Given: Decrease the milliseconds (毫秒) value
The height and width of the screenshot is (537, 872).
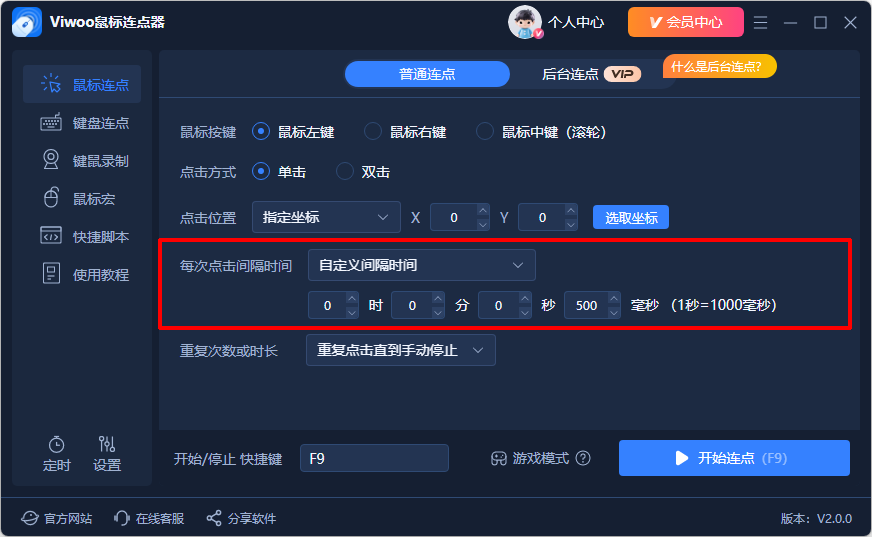Looking at the screenshot, I should [614, 312].
